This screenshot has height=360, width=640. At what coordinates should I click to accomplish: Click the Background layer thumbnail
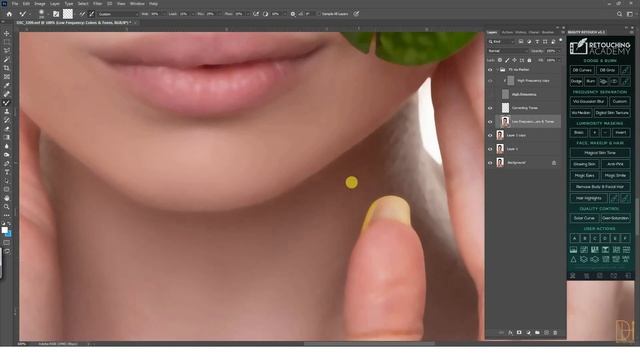pyautogui.click(x=500, y=163)
